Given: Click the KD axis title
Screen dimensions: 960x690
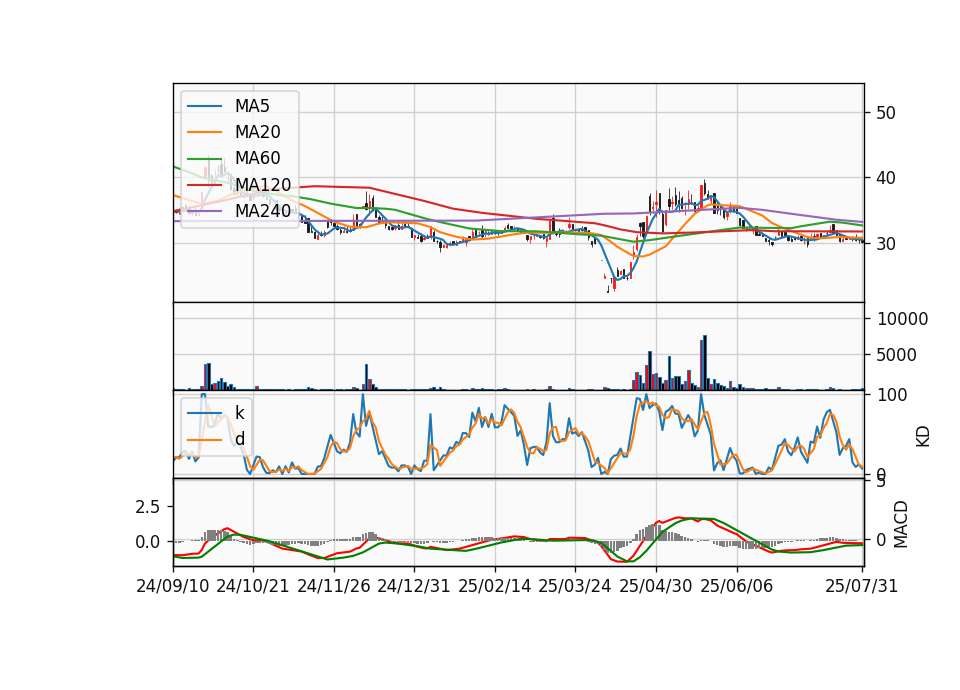Looking at the screenshot, I should click(923, 436).
